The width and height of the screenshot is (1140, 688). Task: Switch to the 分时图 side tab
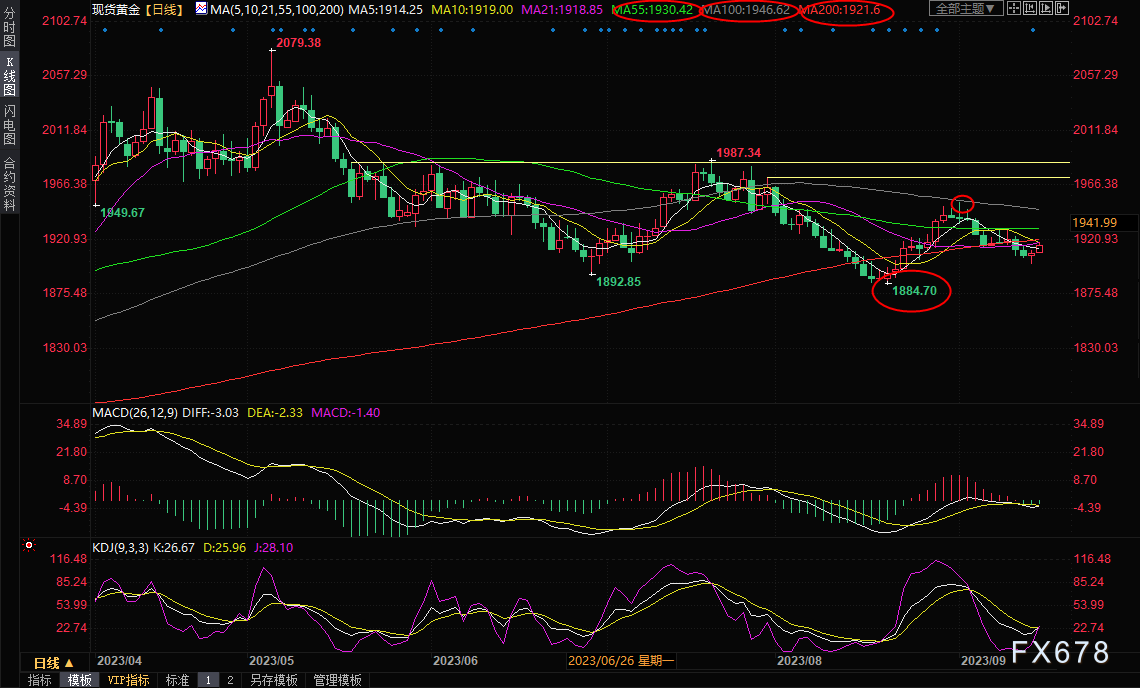coord(9,27)
